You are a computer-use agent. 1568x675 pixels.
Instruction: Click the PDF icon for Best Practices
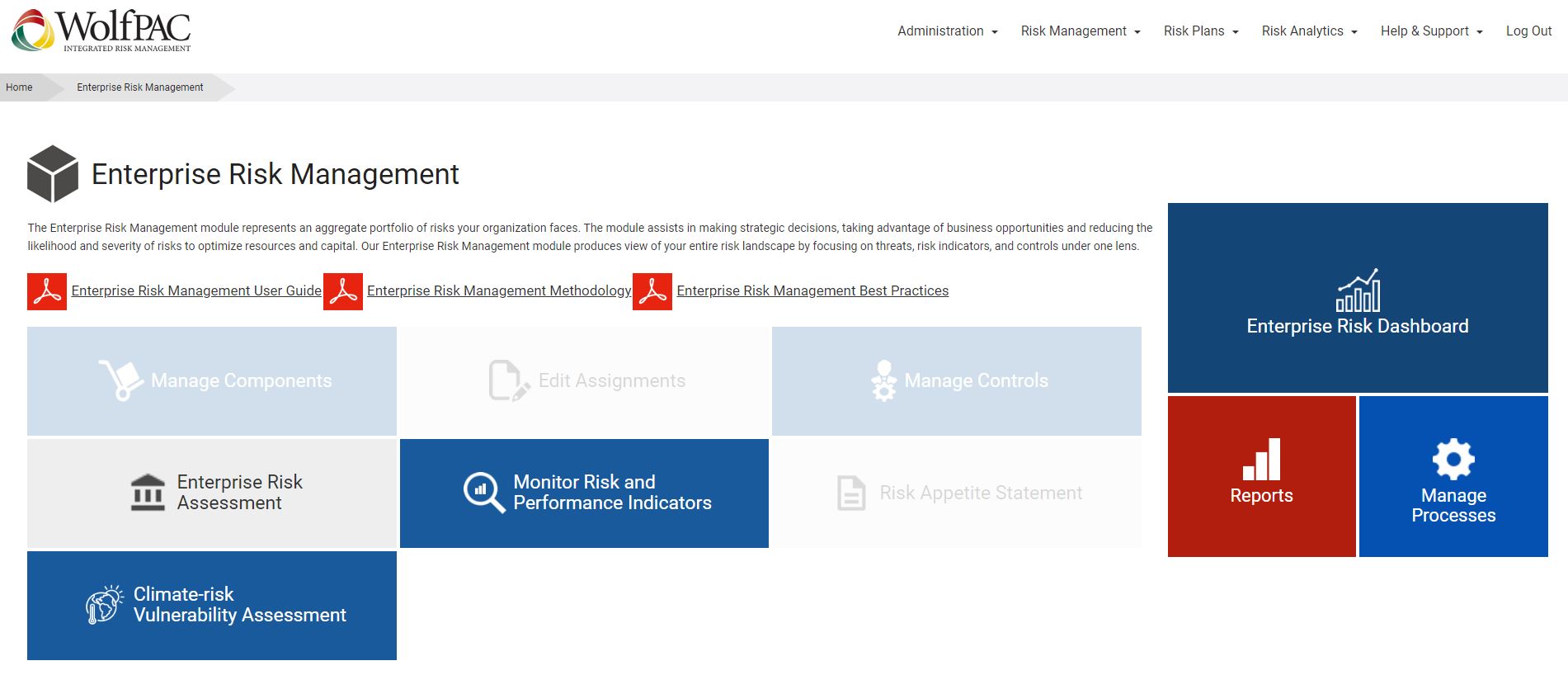point(652,291)
